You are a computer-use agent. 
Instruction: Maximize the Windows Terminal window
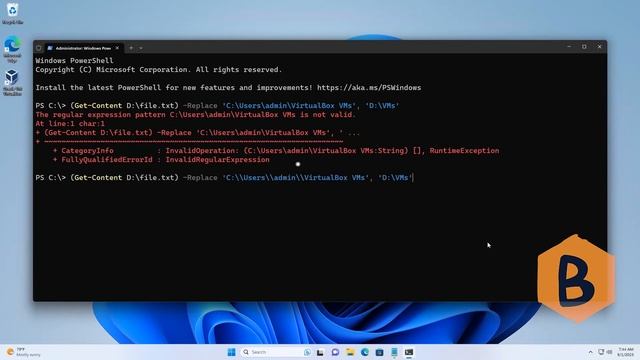tap(584, 47)
